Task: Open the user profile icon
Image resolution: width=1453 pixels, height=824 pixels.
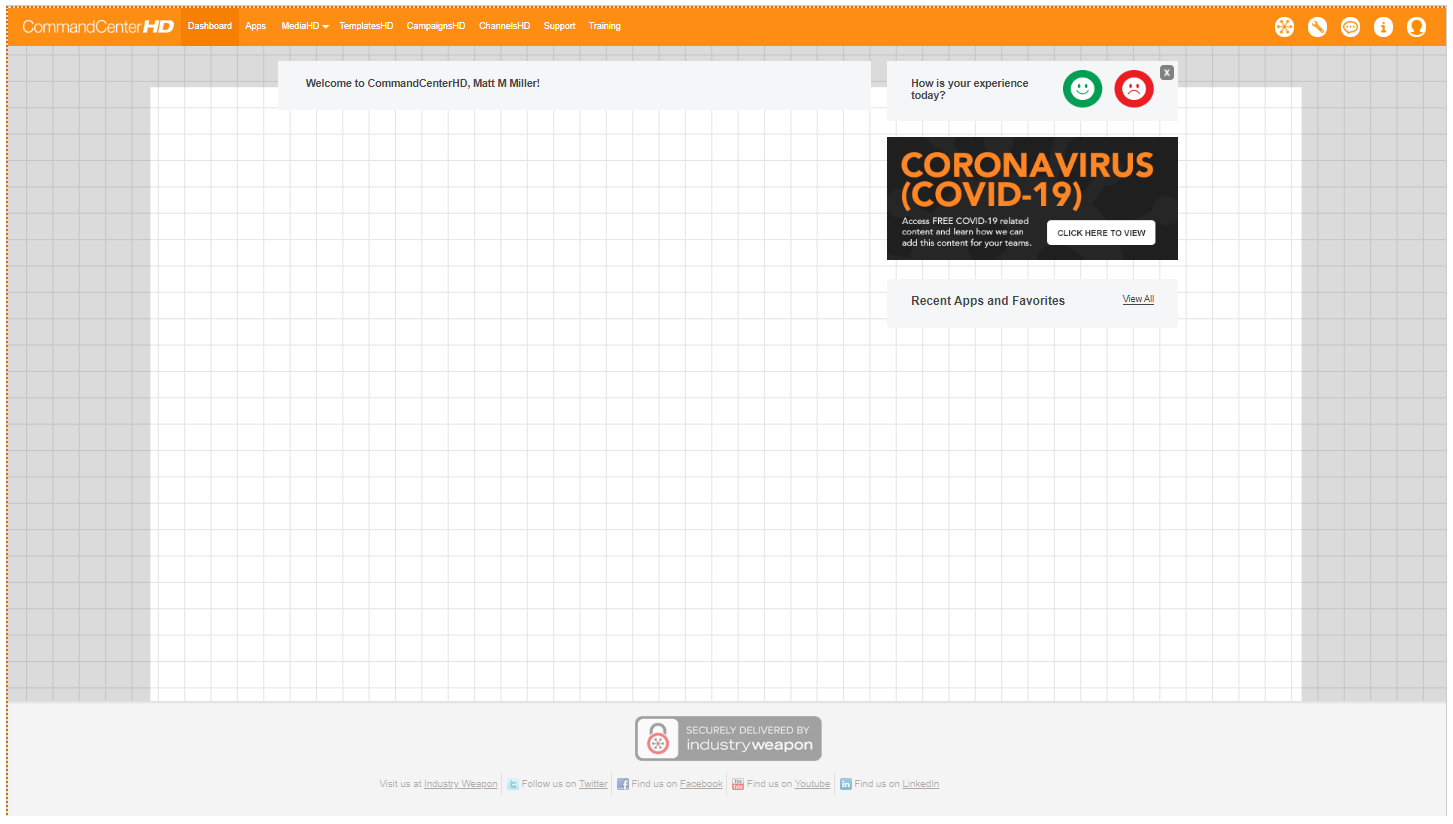Action: click(1416, 27)
